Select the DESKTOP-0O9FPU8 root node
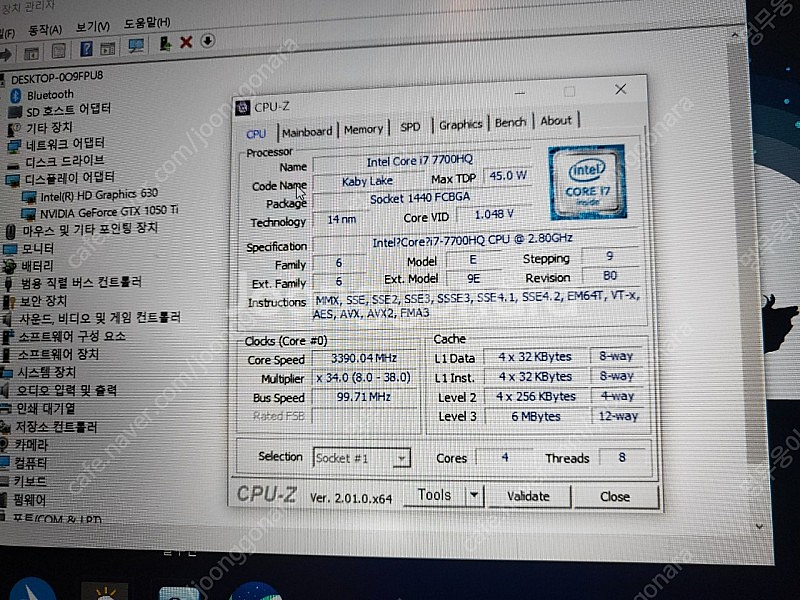The width and height of the screenshot is (800, 600). point(57,78)
